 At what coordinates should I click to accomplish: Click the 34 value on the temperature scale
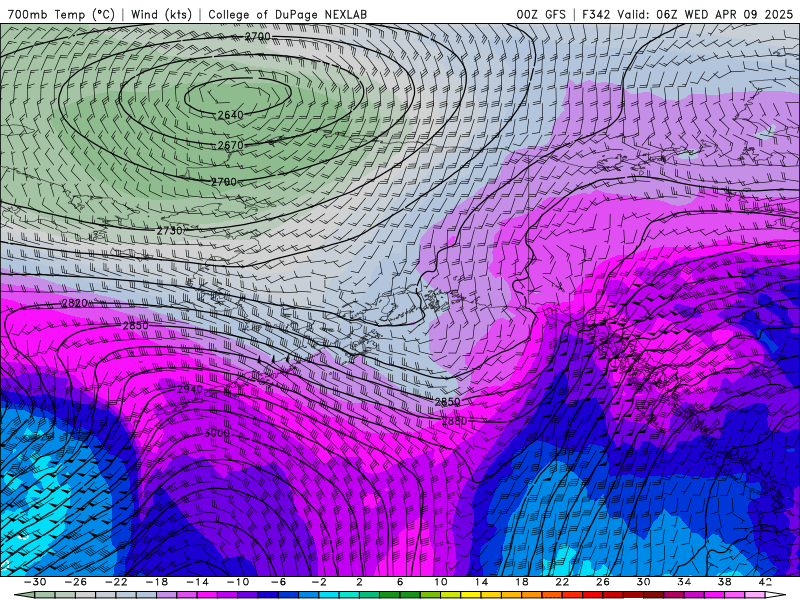coord(684,582)
